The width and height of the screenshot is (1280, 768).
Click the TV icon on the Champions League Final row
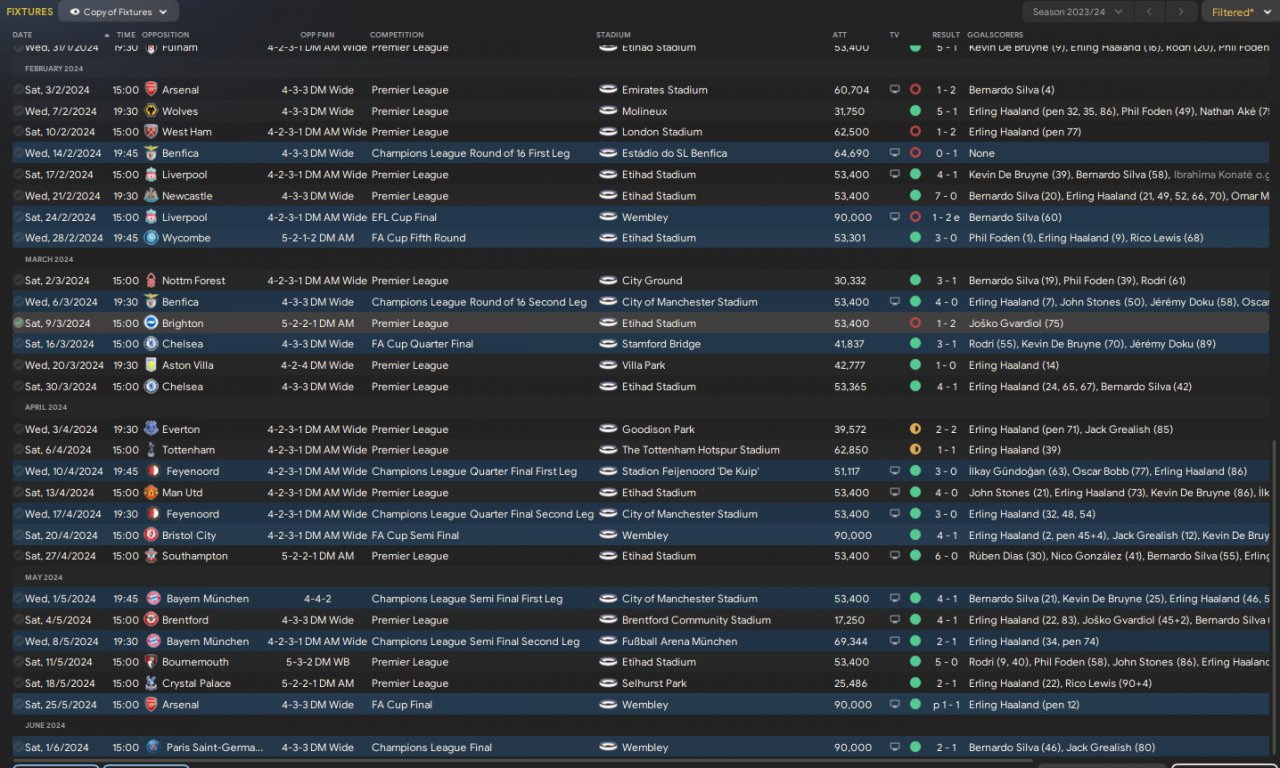[x=894, y=747]
